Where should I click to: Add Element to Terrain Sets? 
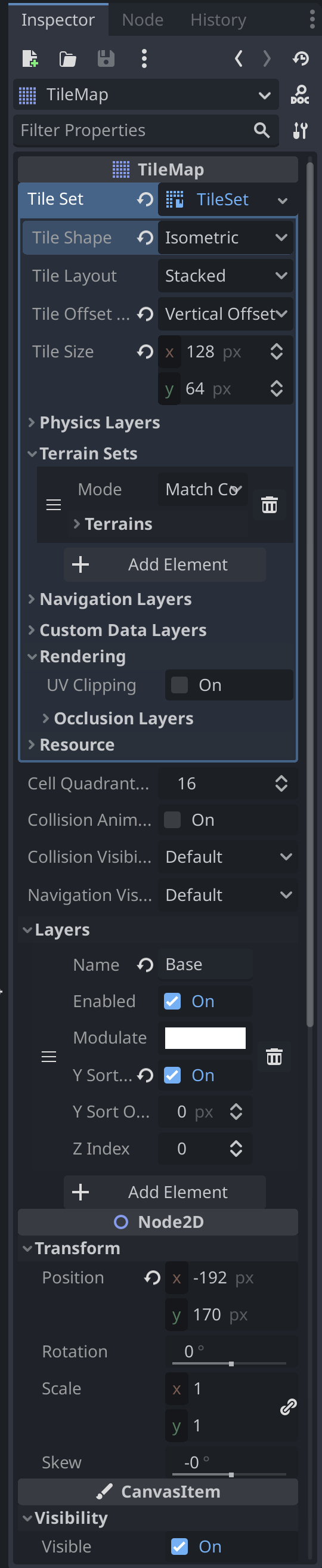[165, 564]
